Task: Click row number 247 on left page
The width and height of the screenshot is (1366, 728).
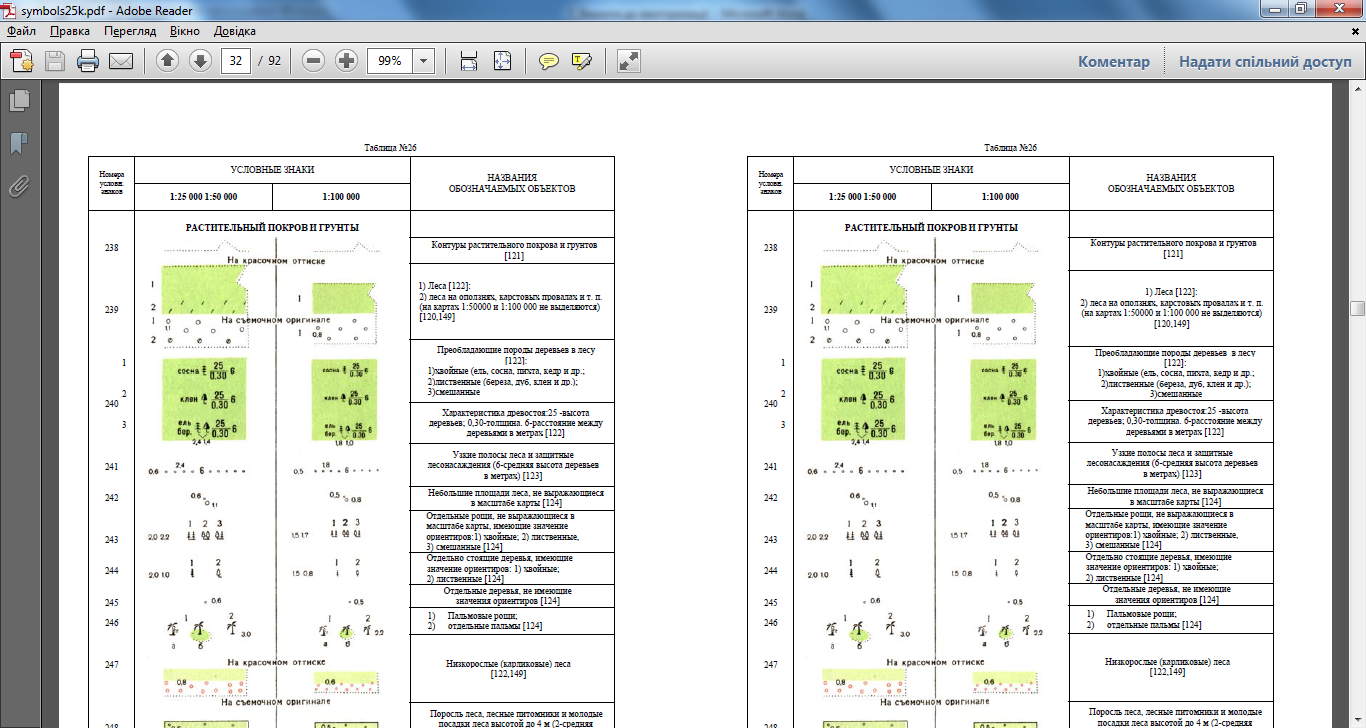Action: [111, 664]
